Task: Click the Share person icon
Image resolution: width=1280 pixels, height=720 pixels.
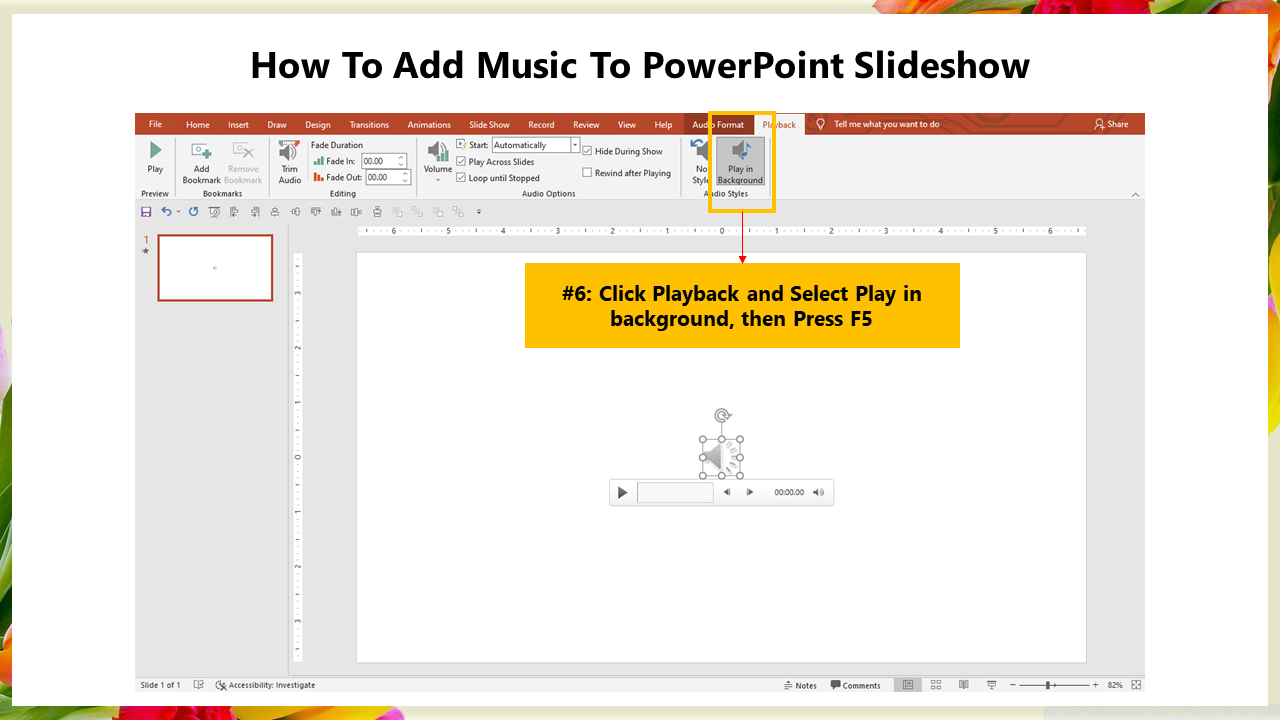Action: tap(1099, 124)
